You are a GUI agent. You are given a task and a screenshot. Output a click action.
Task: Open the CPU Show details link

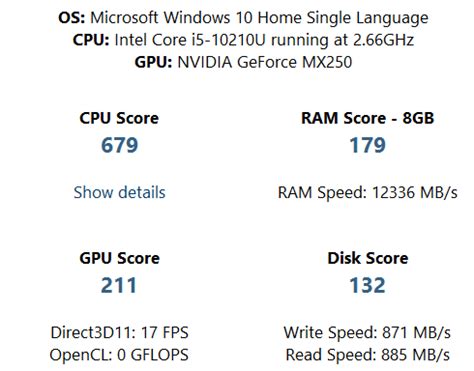click(x=119, y=192)
